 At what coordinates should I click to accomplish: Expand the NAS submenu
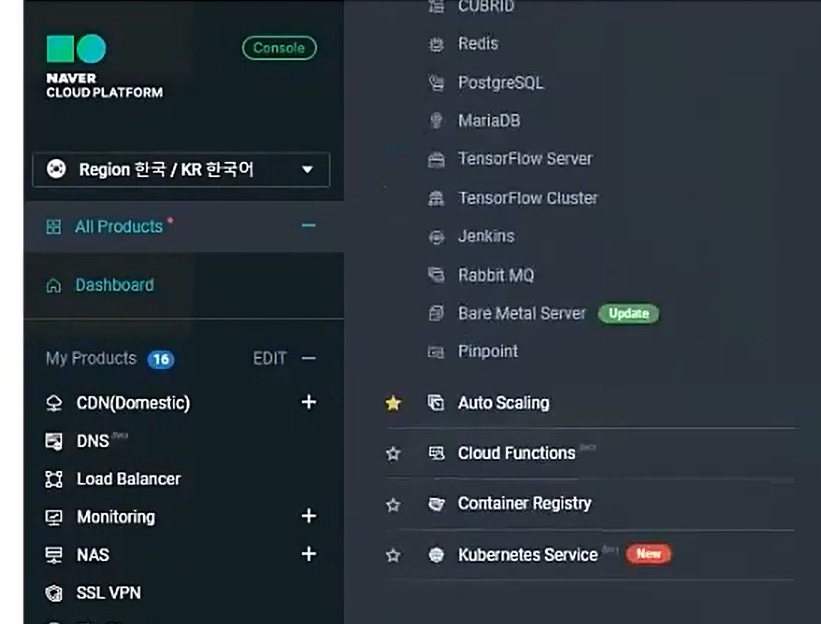click(x=309, y=554)
